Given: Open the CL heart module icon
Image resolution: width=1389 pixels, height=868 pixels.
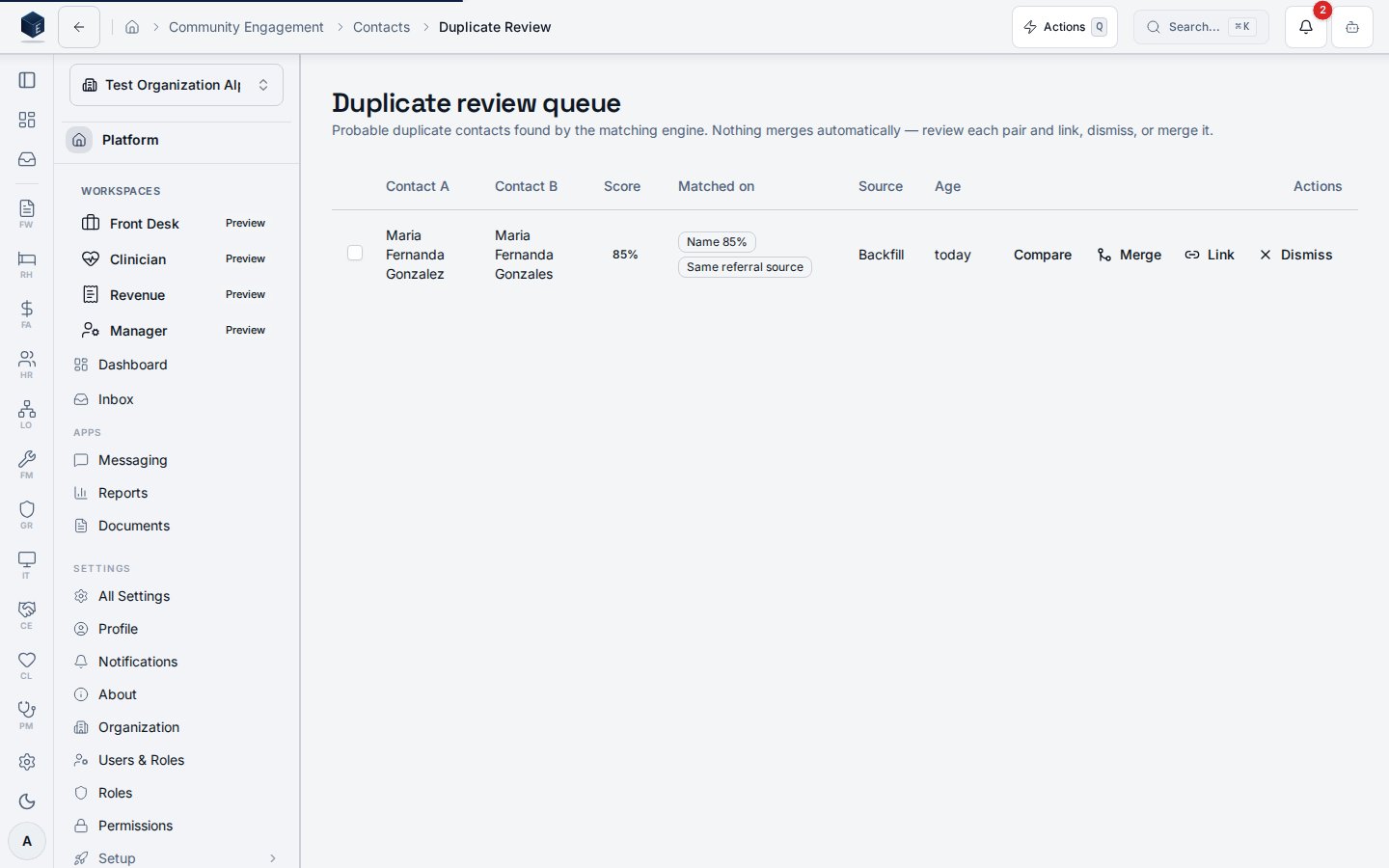Looking at the screenshot, I should tap(27, 665).
